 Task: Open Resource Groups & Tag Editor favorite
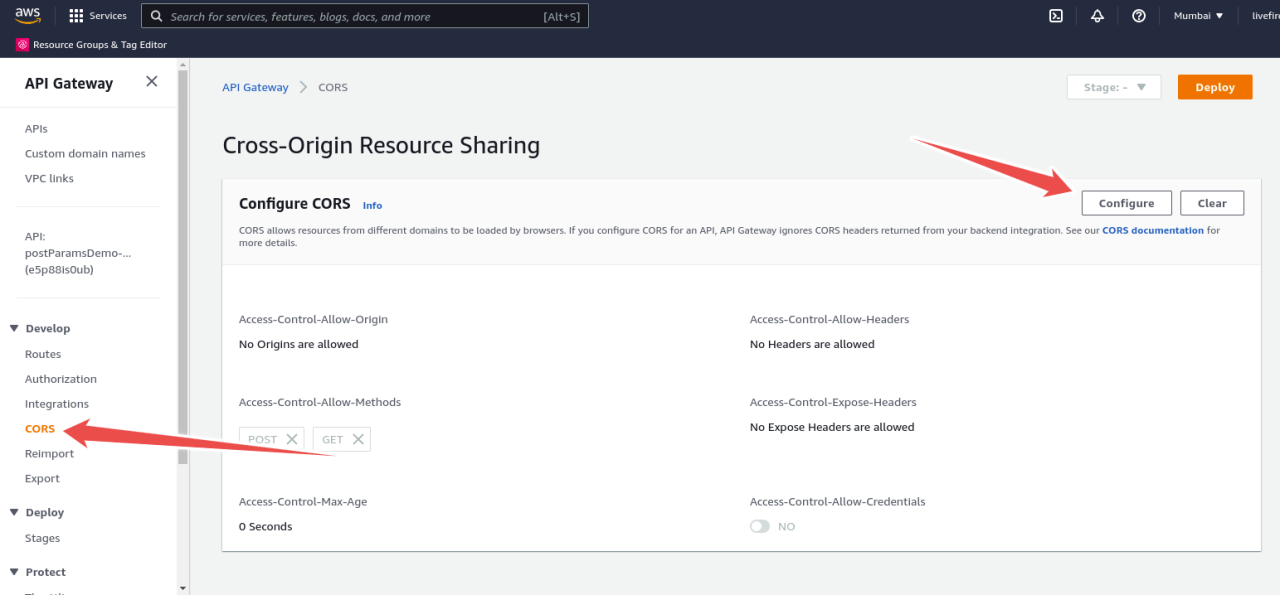click(x=90, y=44)
